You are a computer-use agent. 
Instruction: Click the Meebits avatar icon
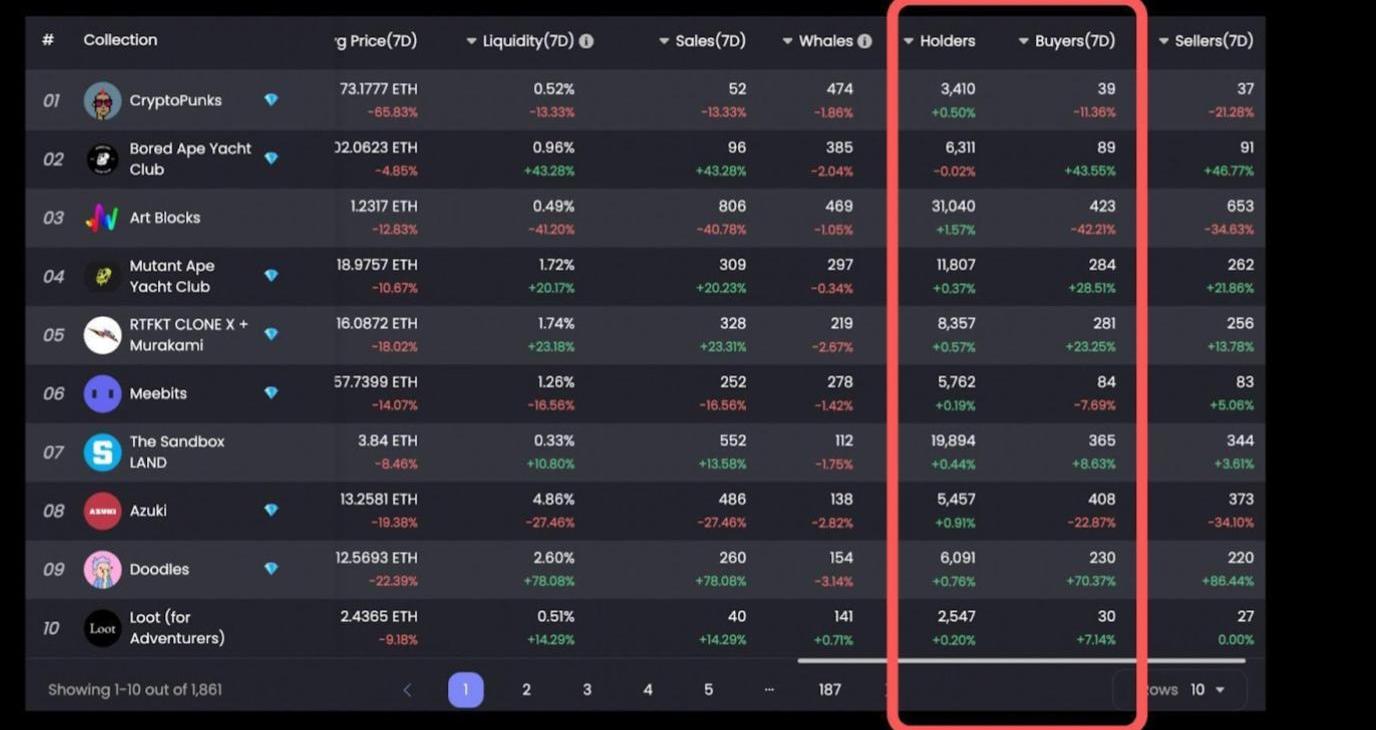[102, 394]
